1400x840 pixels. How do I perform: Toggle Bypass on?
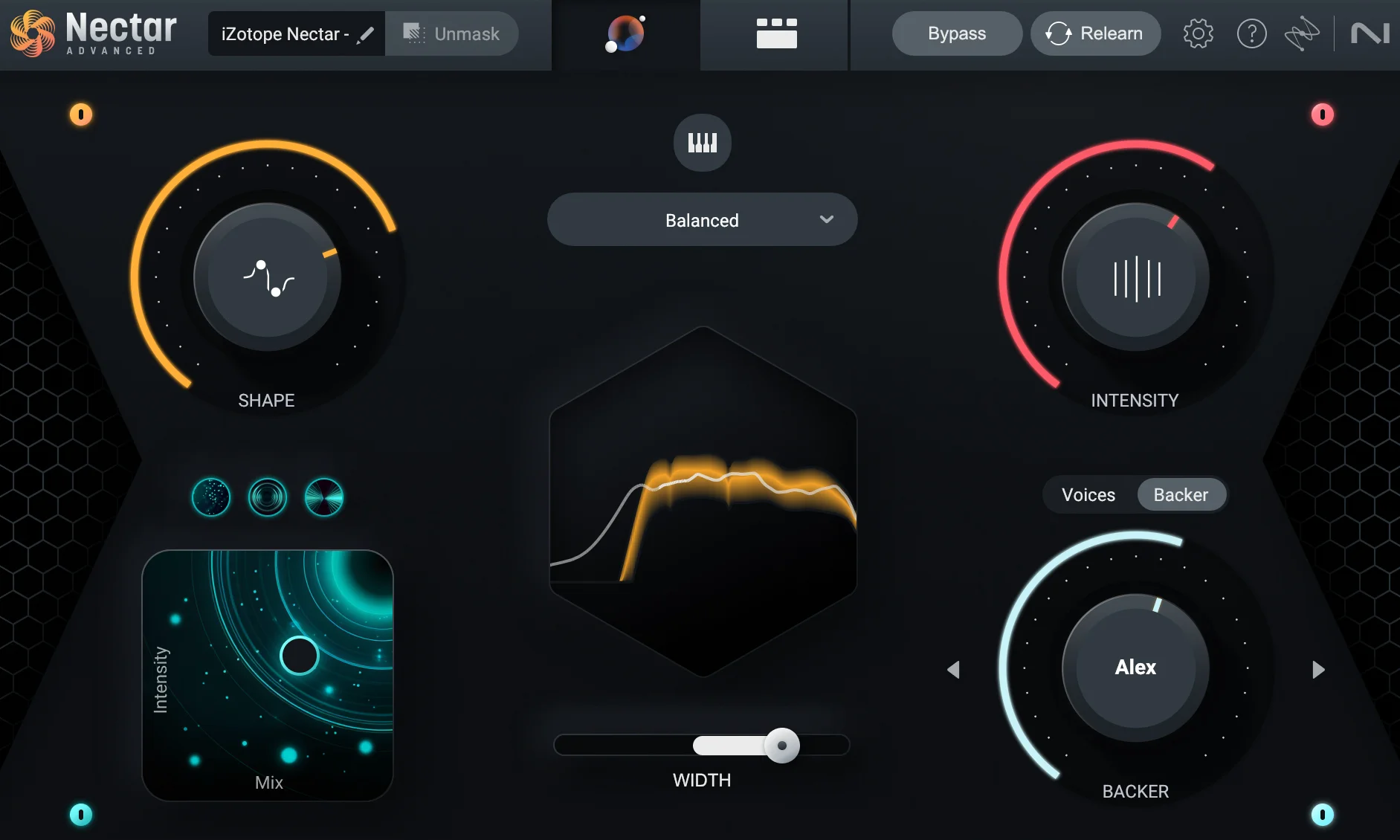(956, 33)
